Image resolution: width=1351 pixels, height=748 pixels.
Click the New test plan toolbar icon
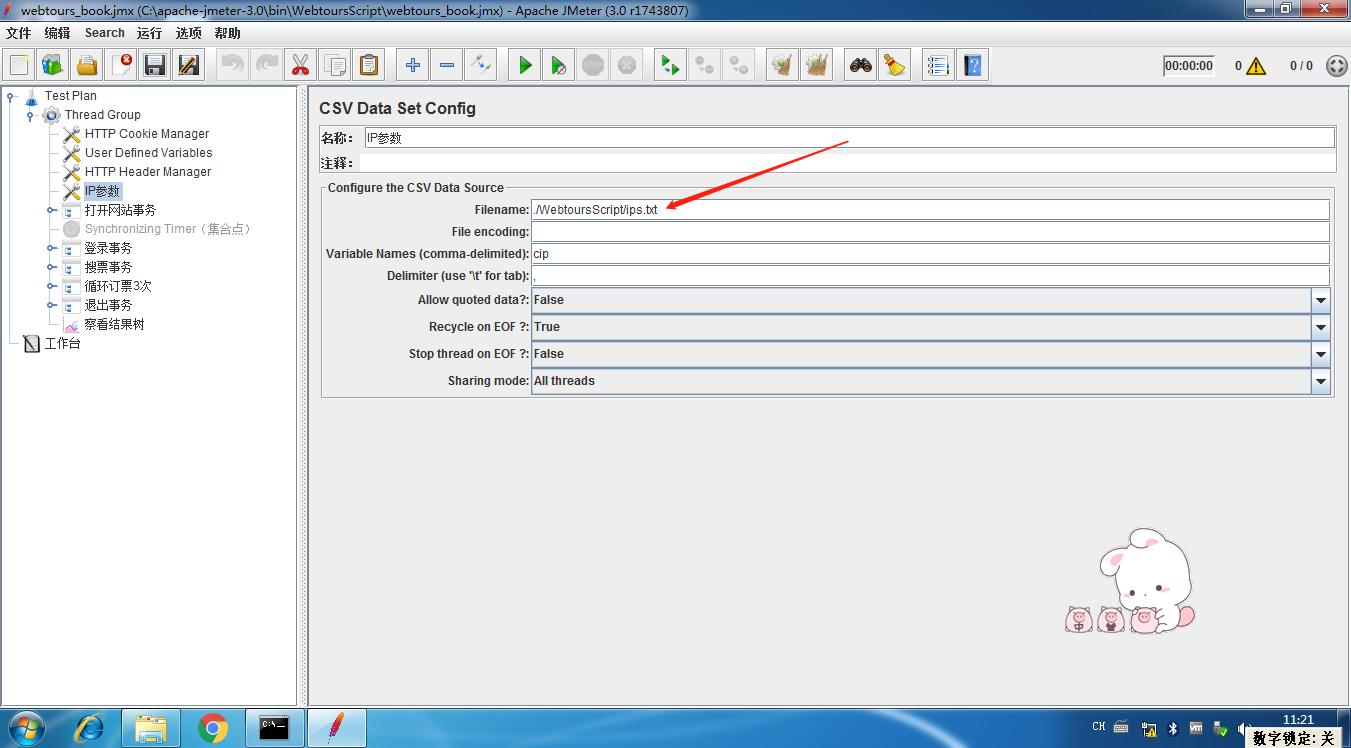click(19, 66)
